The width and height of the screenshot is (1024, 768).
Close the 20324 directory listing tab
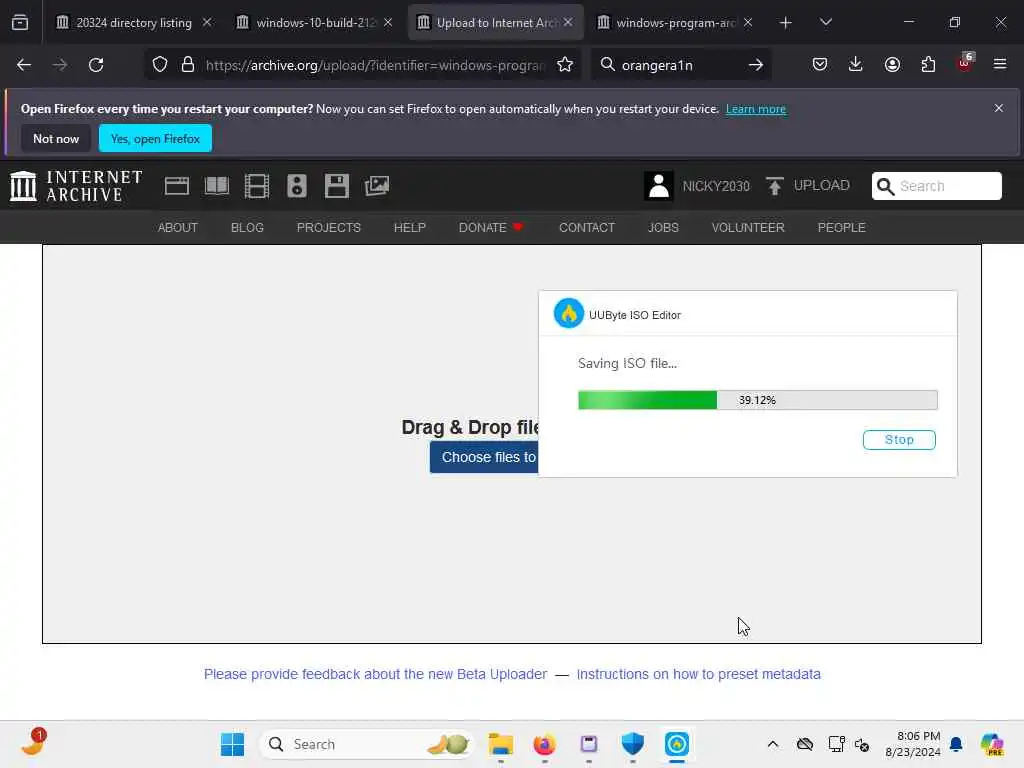point(206,22)
